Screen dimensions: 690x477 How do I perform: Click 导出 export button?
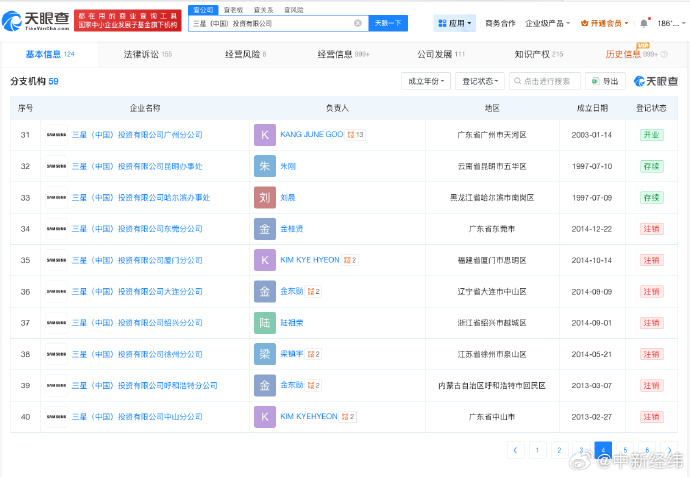pyautogui.click(x=606, y=81)
